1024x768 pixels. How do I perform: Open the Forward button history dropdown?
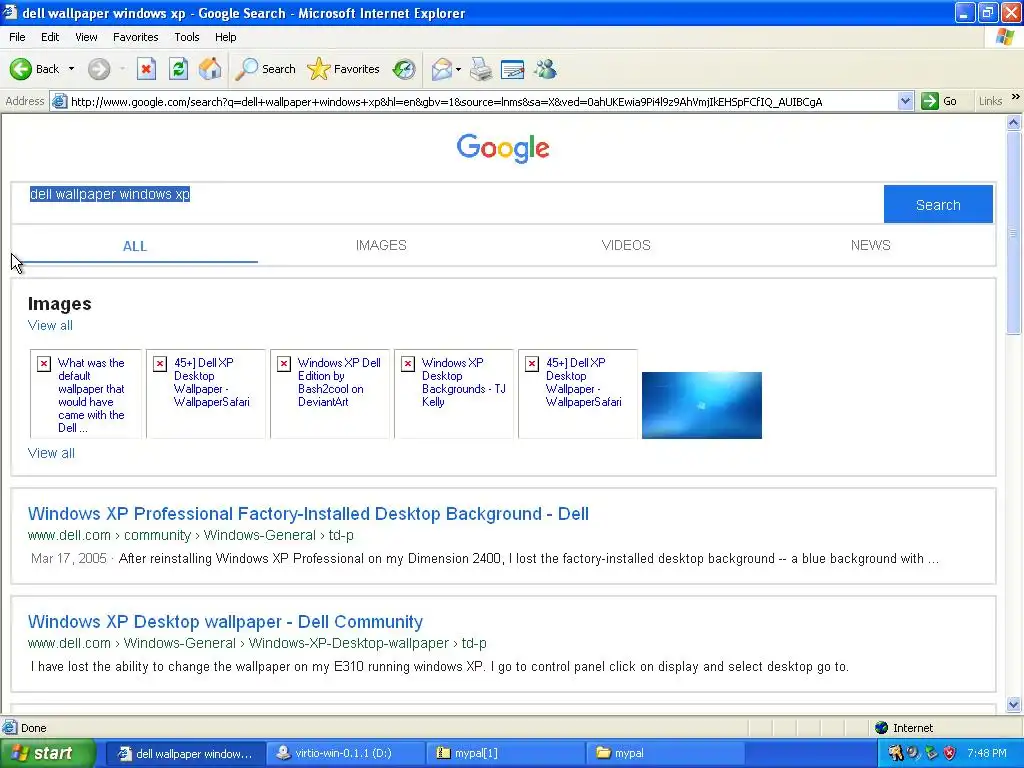click(x=122, y=69)
